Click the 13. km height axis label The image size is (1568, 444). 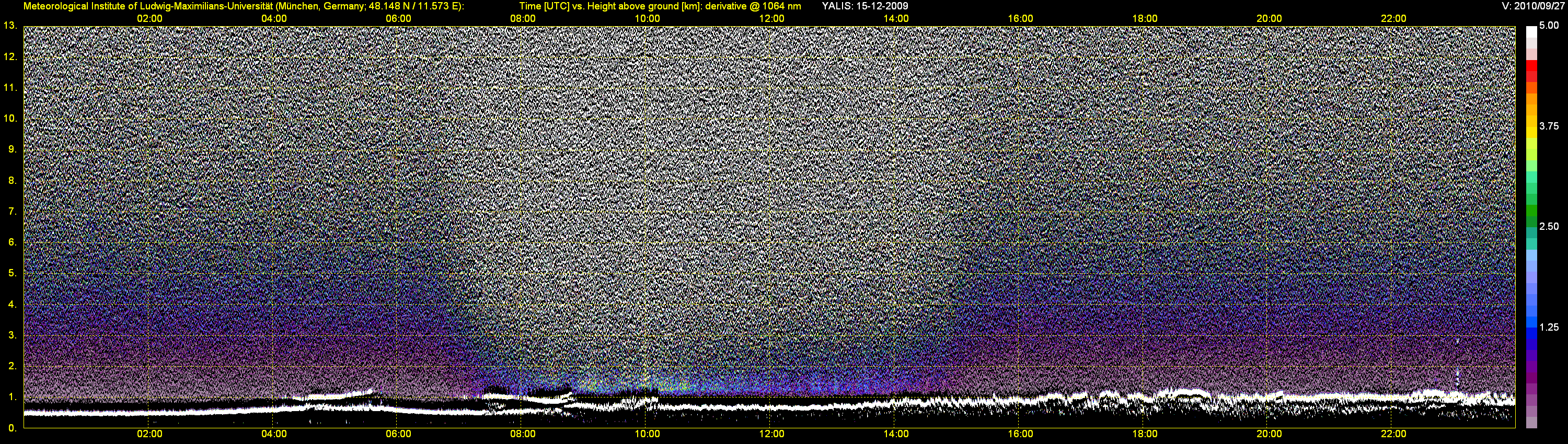pyautogui.click(x=10, y=26)
